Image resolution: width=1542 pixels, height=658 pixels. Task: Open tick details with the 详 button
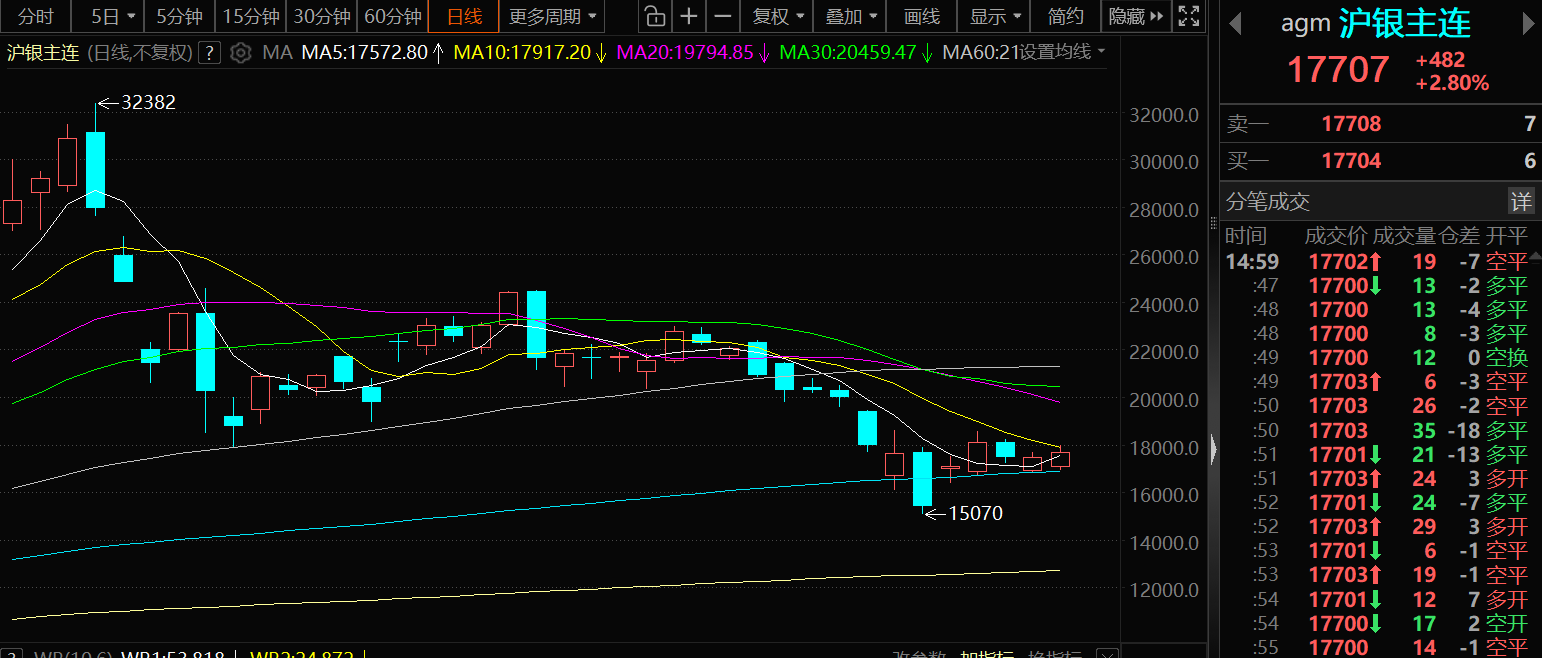pyautogui.click(x=1520, y=201)
